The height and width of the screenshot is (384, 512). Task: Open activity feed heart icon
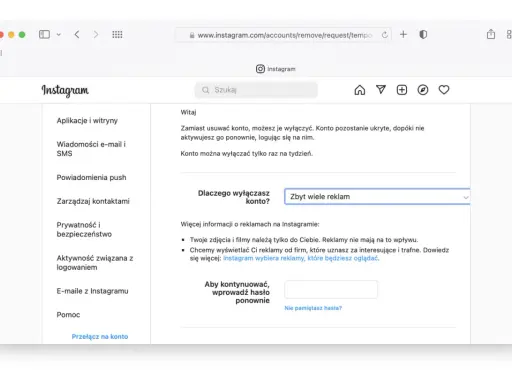(x=444, y=90)
